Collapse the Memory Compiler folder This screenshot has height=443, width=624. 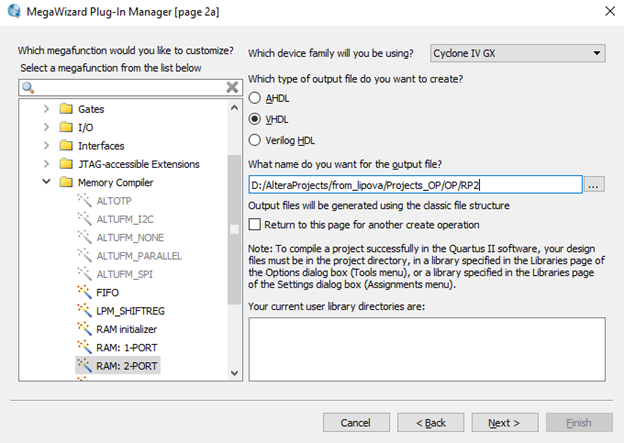click(x=46, y=182)
